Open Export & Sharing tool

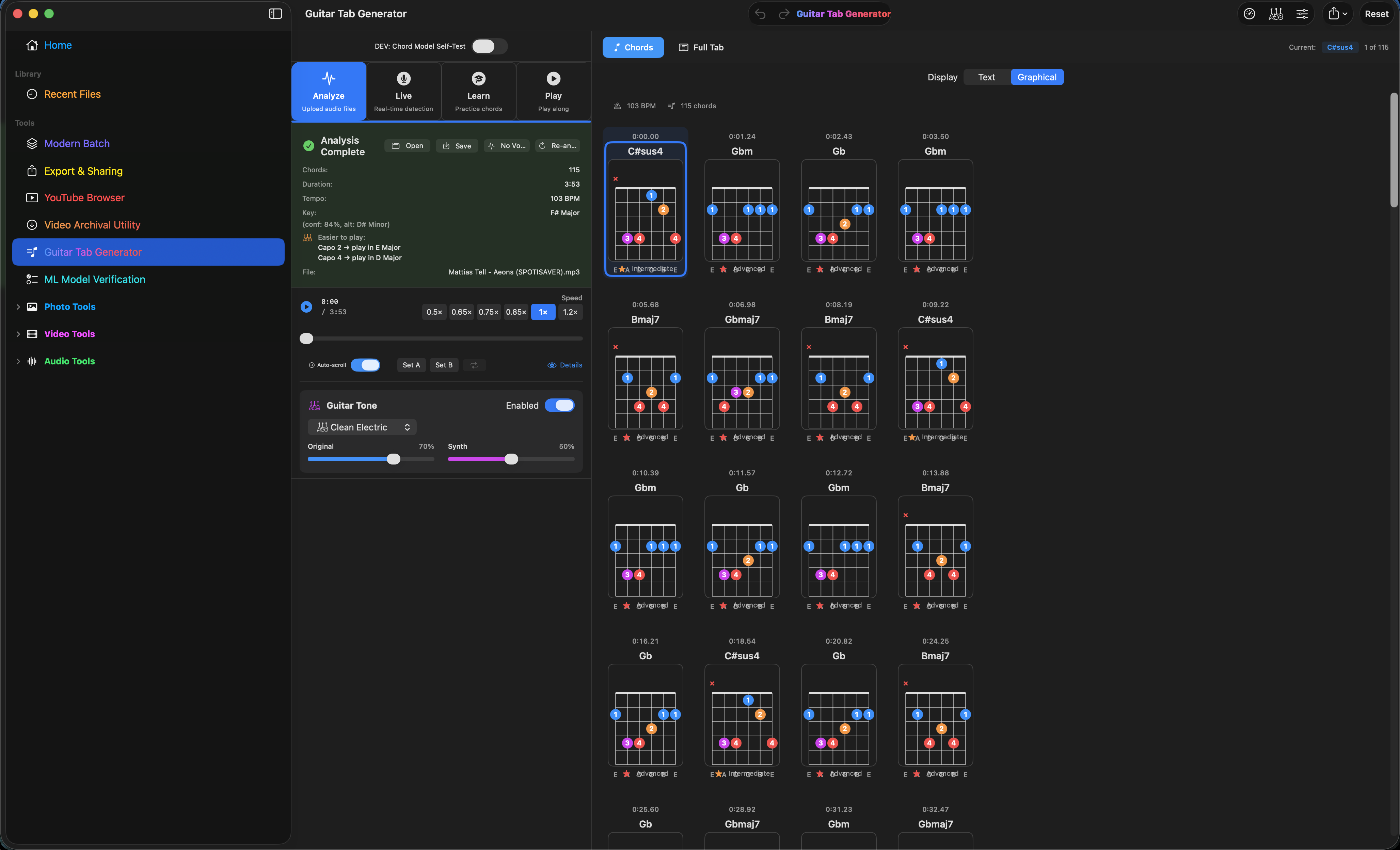[x=148, y=171]
